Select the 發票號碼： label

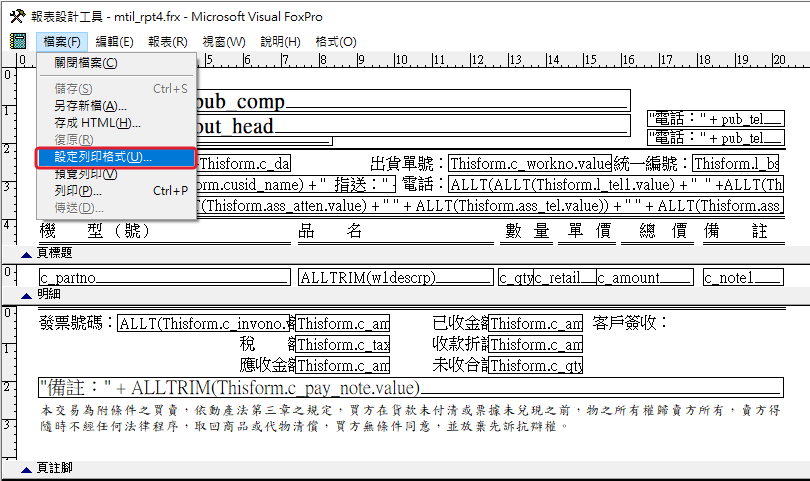click(77, 323)
